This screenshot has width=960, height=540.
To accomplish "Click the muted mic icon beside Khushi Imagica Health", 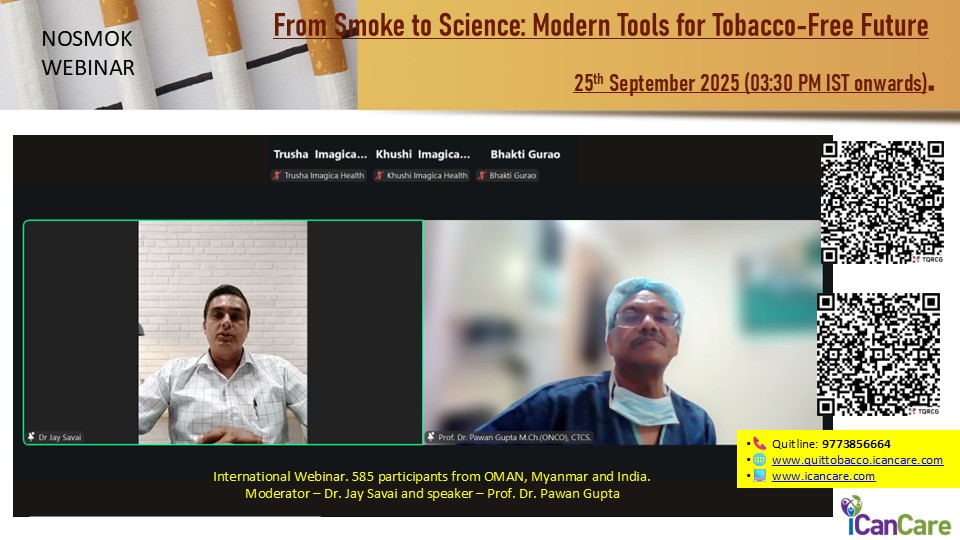I will [380, 176].
